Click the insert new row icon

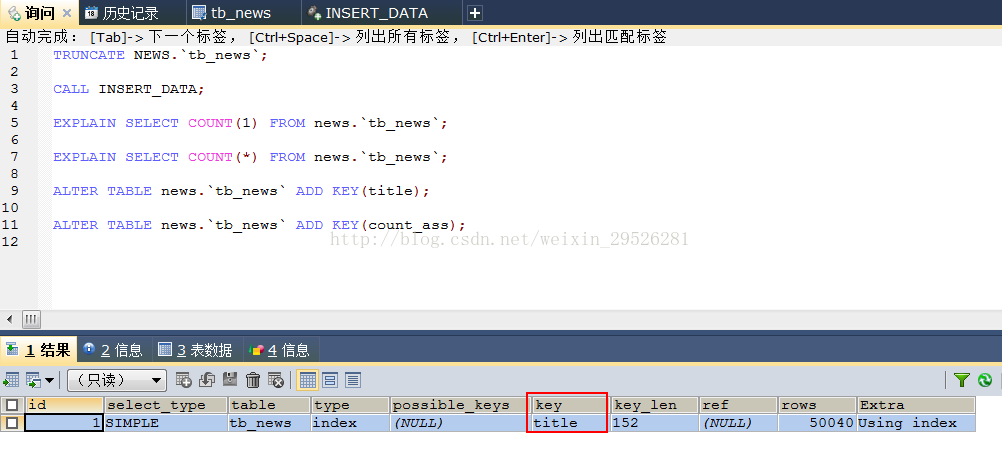[183, 380]
